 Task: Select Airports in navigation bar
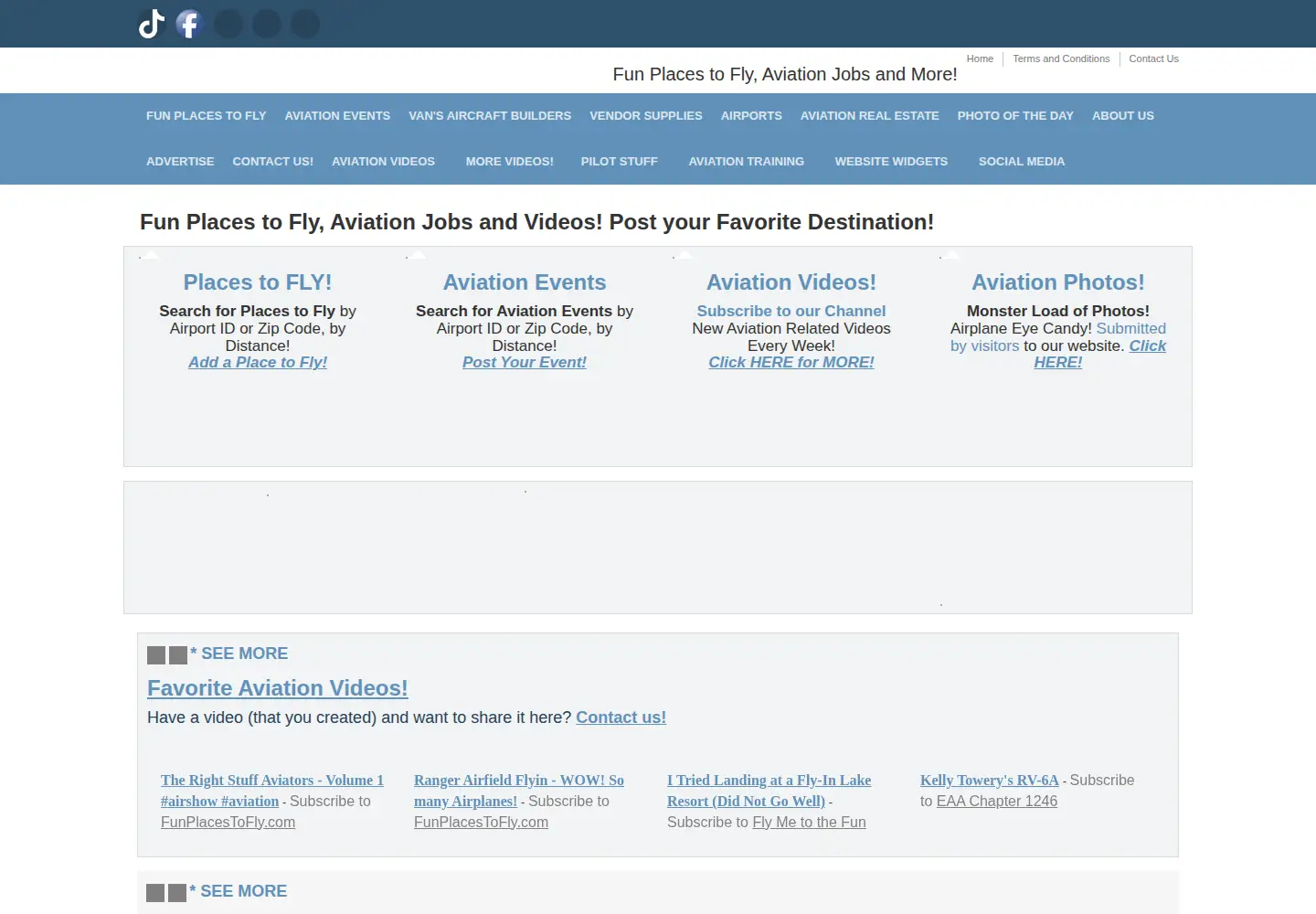point(751,116)
